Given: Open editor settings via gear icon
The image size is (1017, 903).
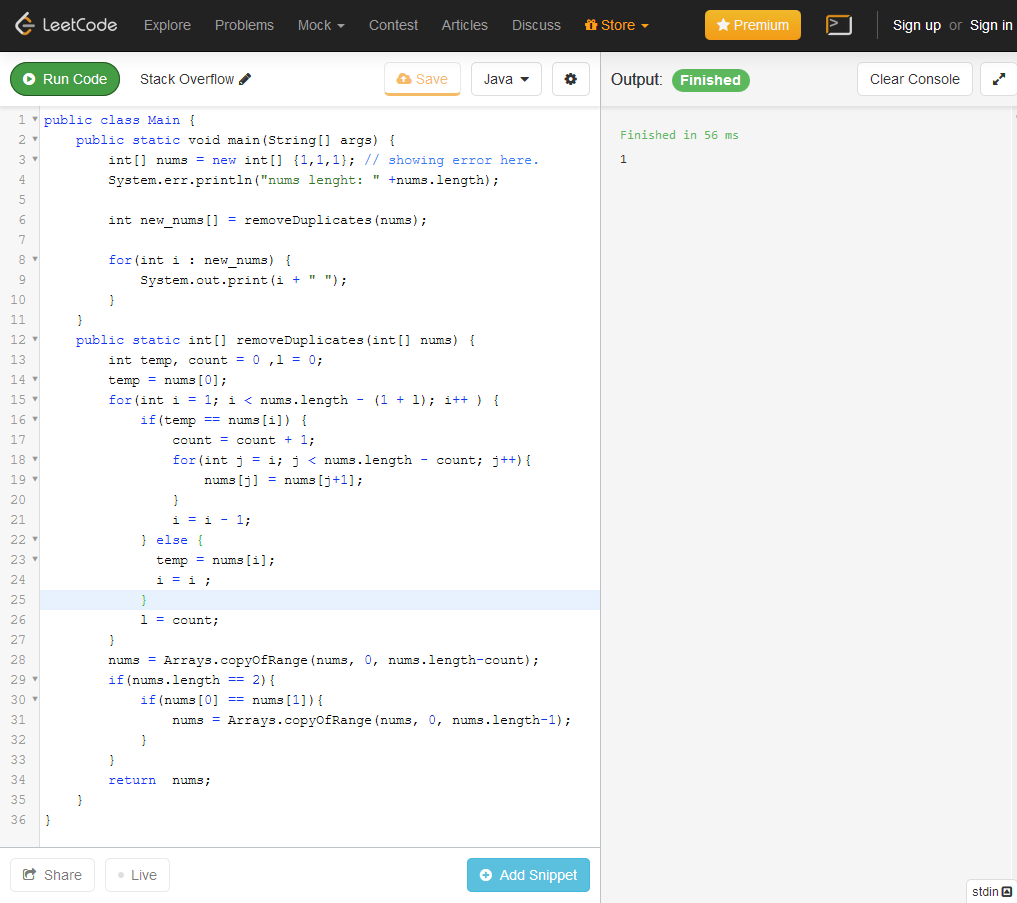Looking at the screenshot, I should click(571, 78).
